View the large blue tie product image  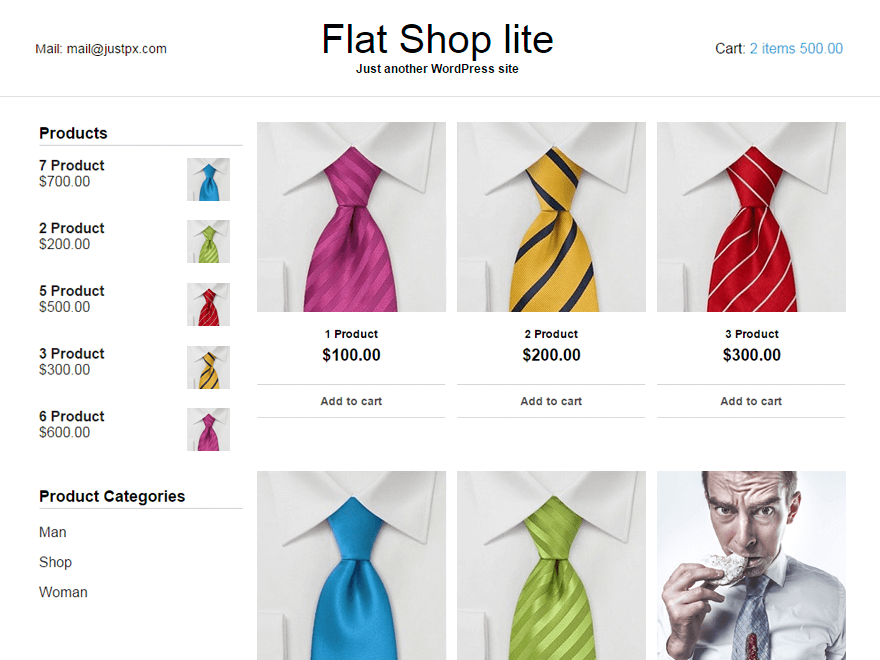pyautogui.click(x=351, y=566)
